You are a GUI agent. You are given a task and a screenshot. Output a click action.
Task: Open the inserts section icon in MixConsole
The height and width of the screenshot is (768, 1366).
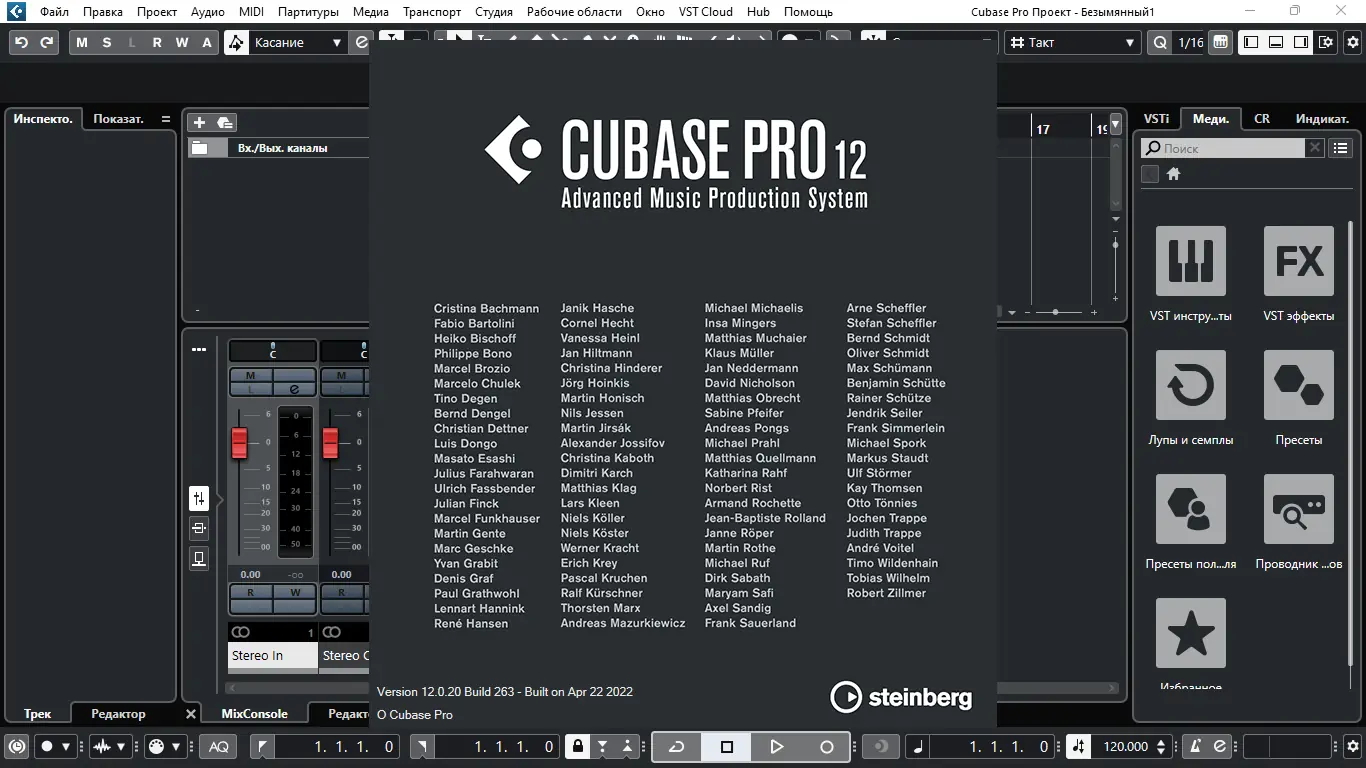(199, 528)
